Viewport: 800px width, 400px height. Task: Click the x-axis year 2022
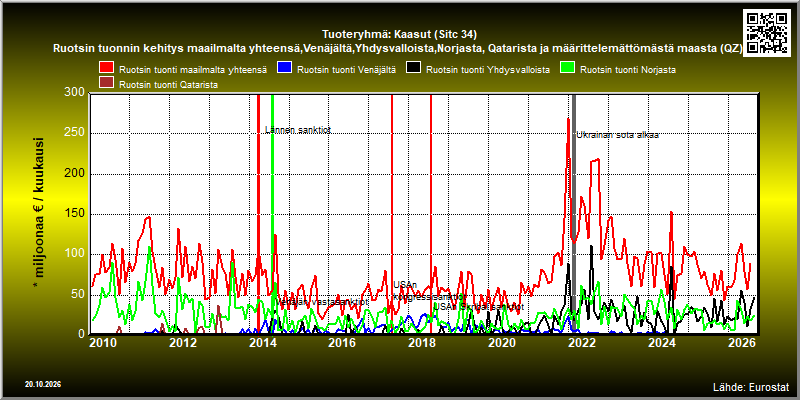coord(582,342)
